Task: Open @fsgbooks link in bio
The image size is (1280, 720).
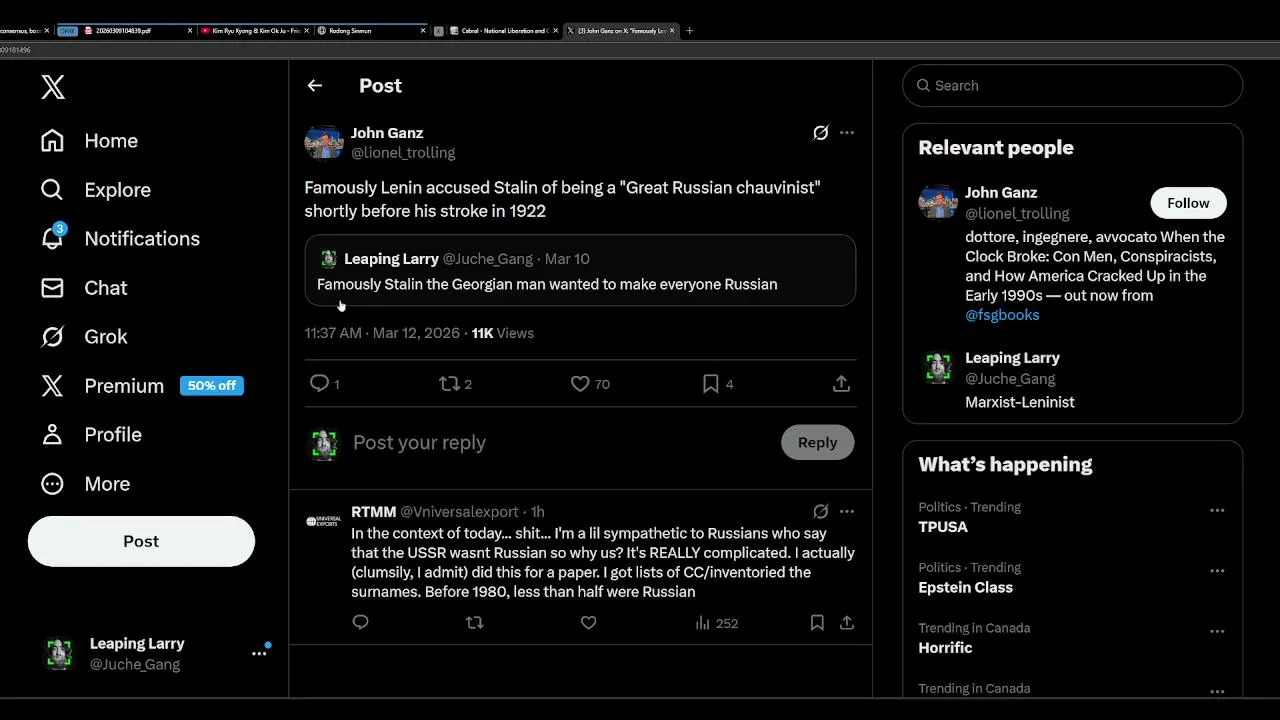Action: (x=1002, y=315)
